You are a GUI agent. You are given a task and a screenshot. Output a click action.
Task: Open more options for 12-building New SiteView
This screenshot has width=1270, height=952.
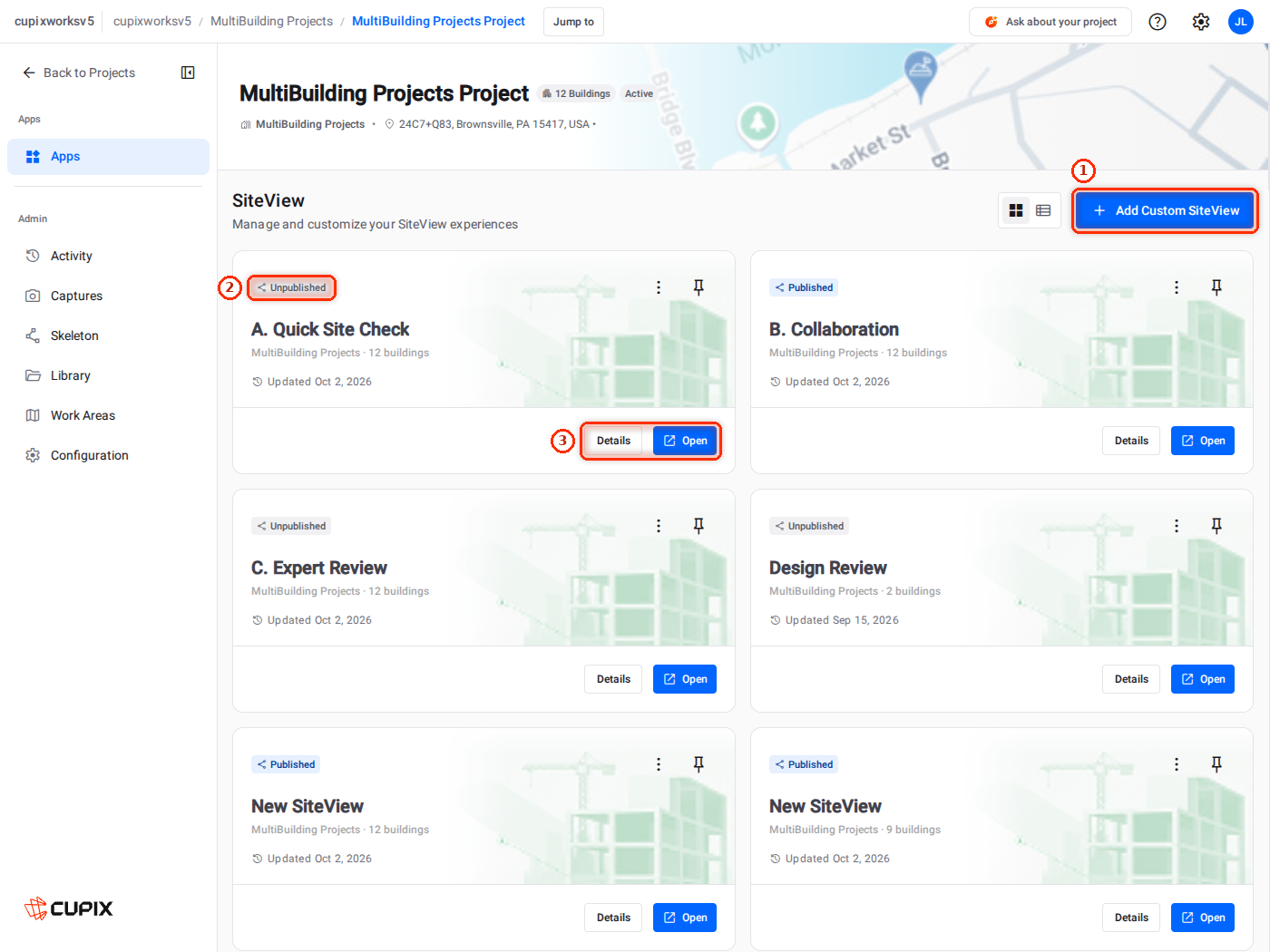(659, 764)
